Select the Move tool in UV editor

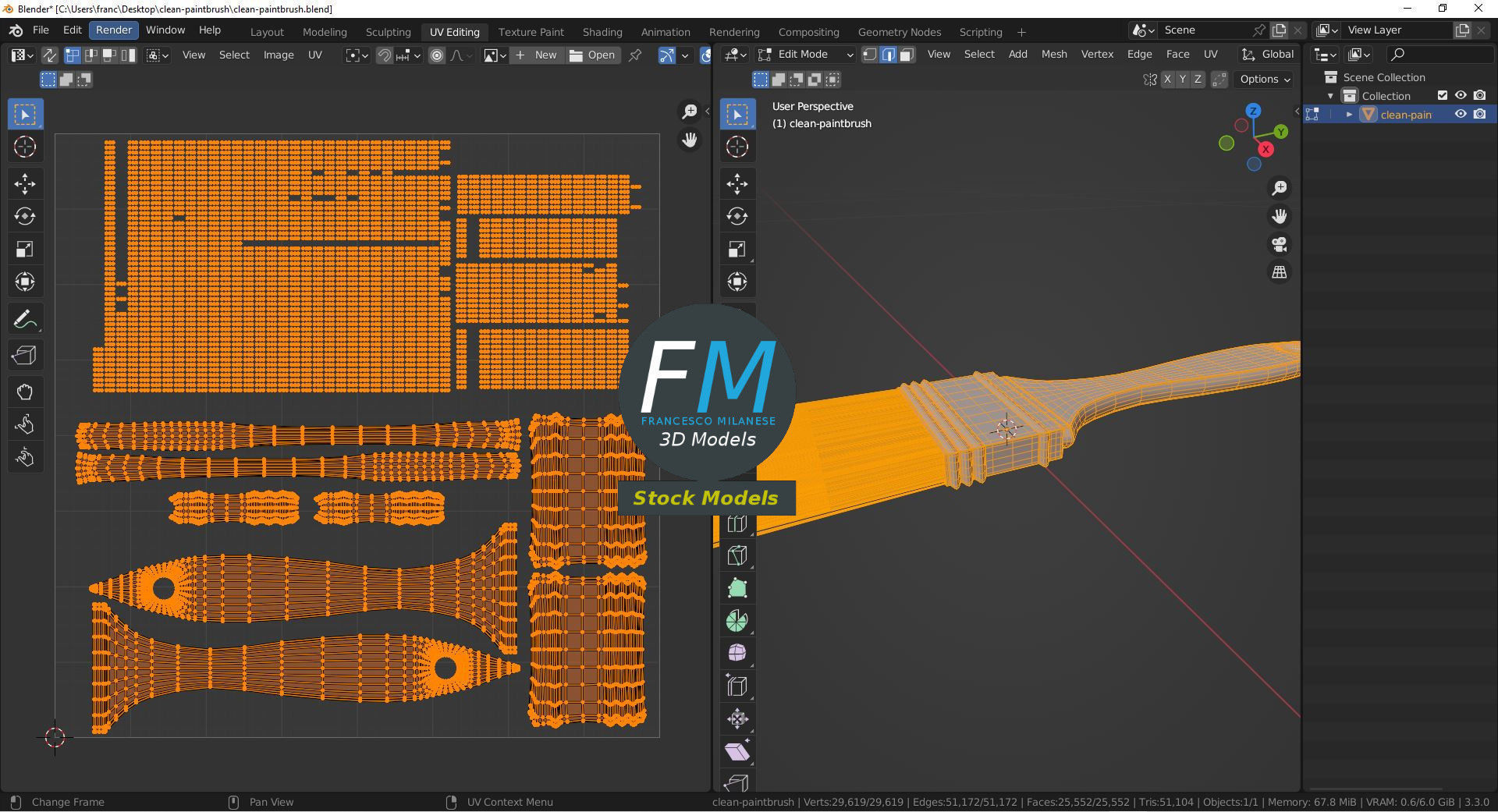coord(25,184)
